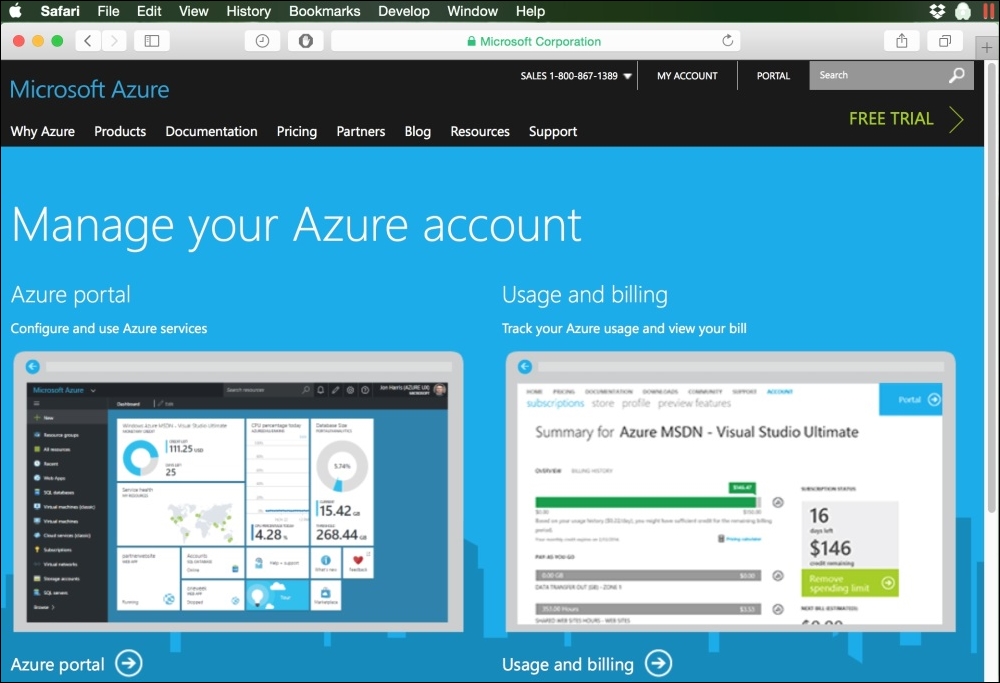This screenshot has height=683, width=1000.
Task: Open the Bookmarks menu
Action: tap(325, 11)
